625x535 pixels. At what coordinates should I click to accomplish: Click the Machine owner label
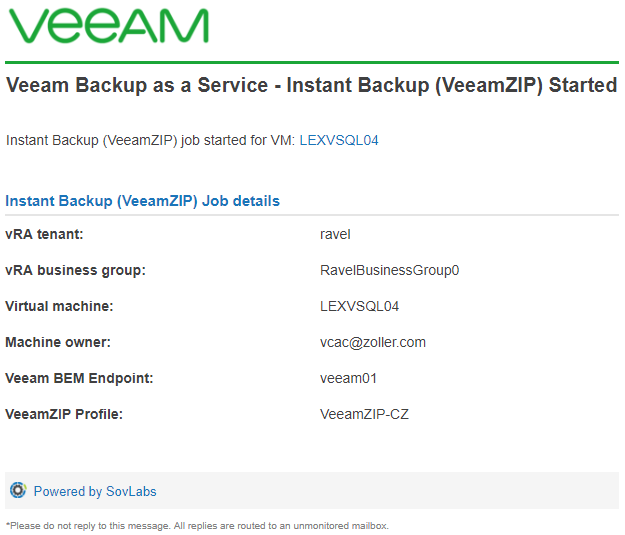pyautogui.click(x=58, y=342)
